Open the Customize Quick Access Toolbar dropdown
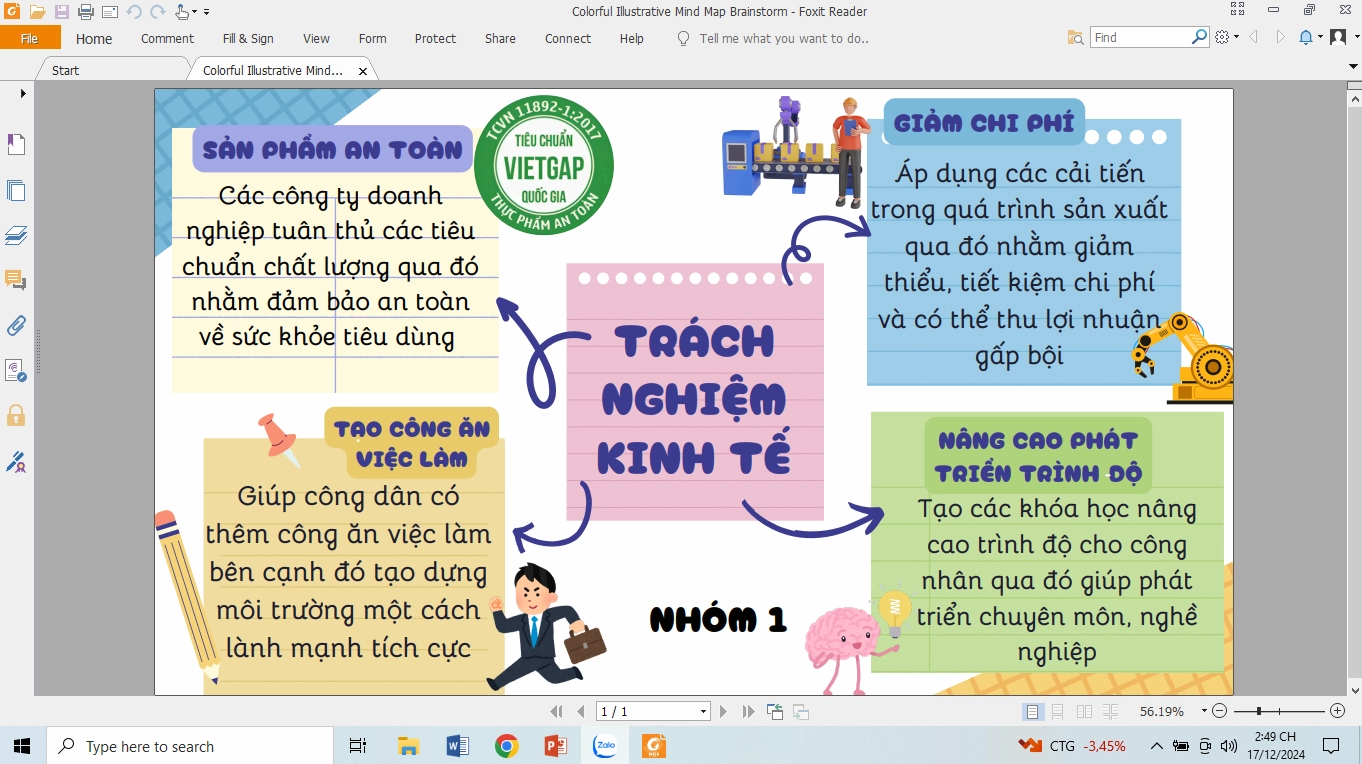This screenshot has height=764, width=1362. point(207,12)
